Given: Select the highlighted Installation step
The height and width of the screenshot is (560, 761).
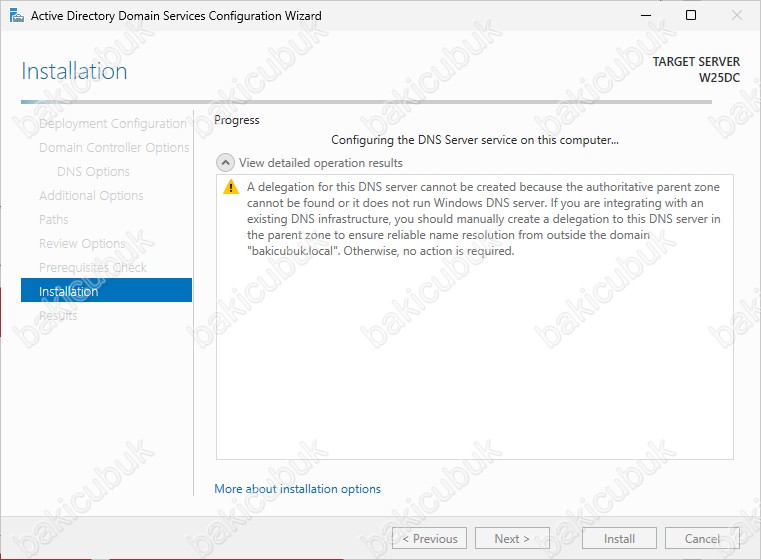Looking at the screenshot, I should pyautogui.click(x=106, y=290).
